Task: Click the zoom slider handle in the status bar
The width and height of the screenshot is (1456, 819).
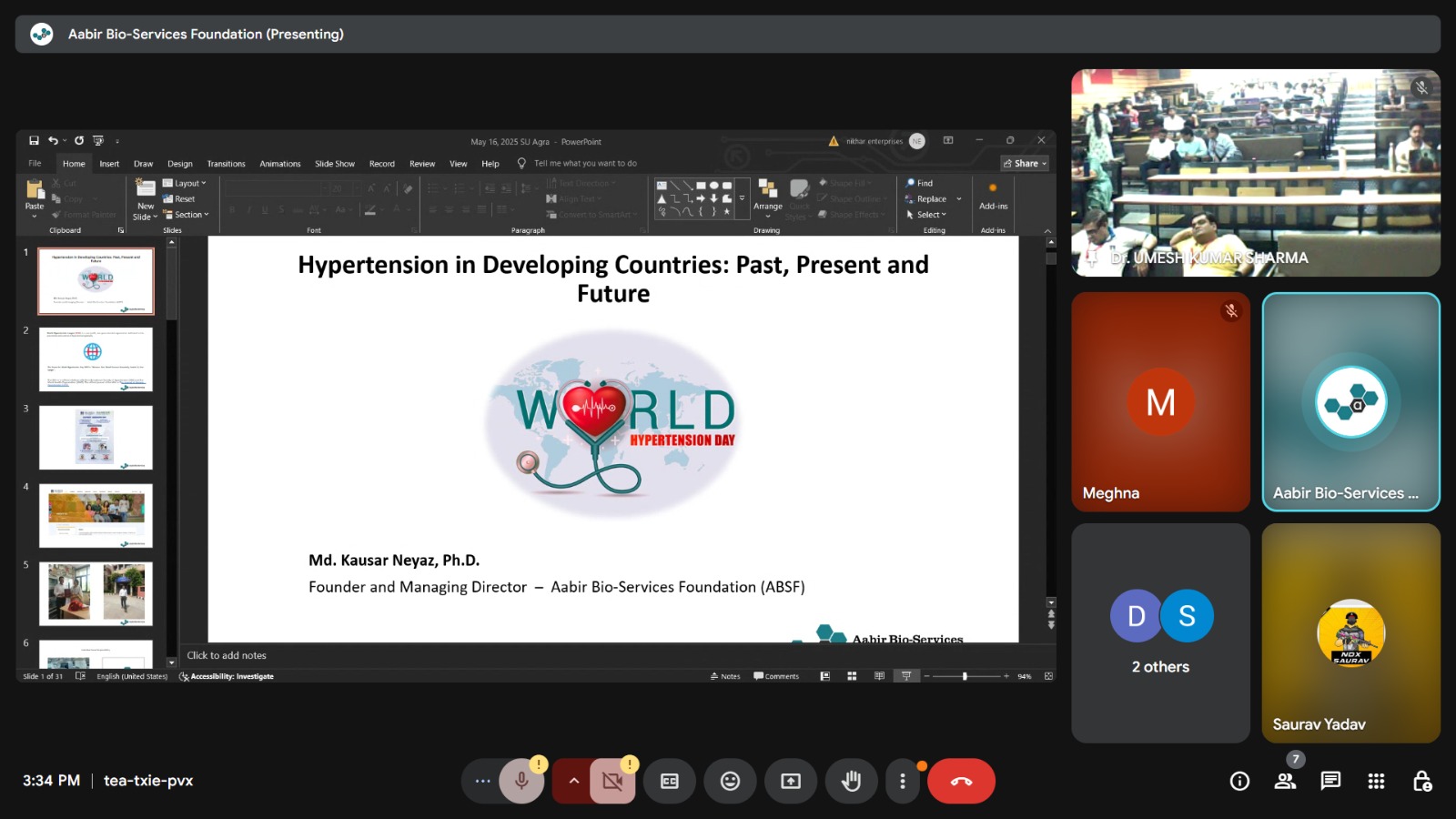Action: pyautogui.click(x=965, y=676)
